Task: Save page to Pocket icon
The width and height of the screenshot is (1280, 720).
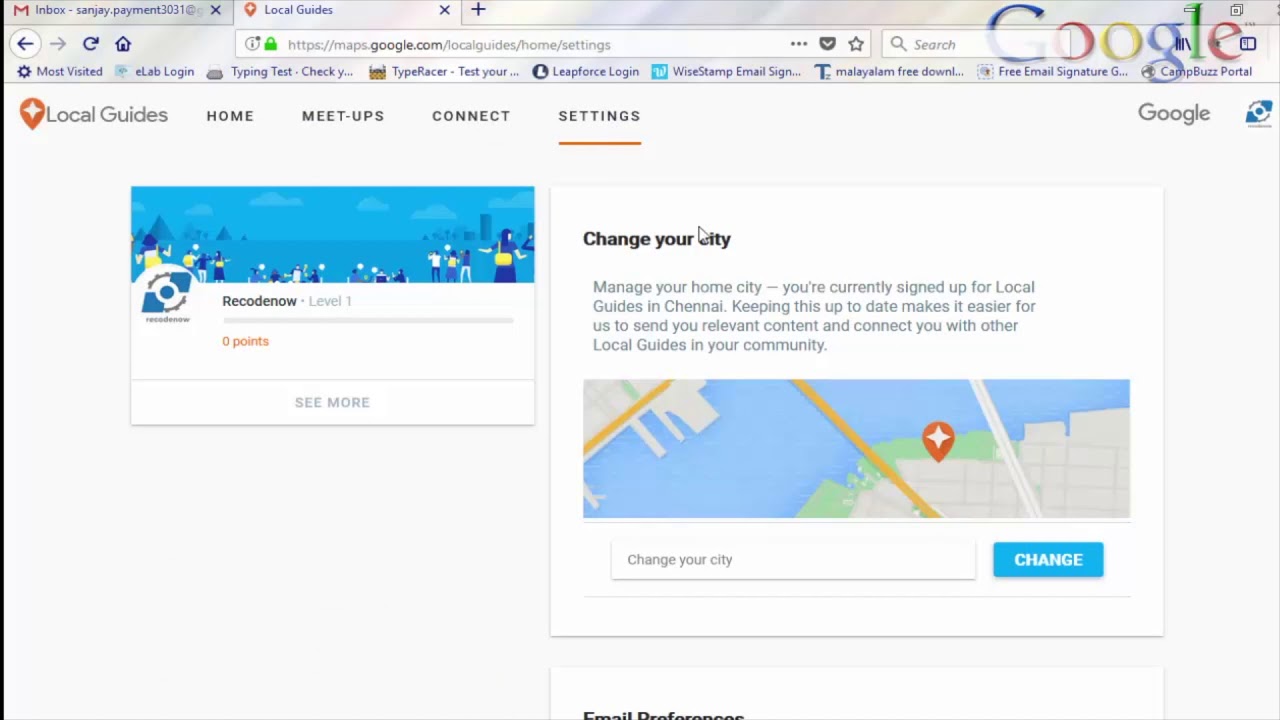Action: coord(827,44)
